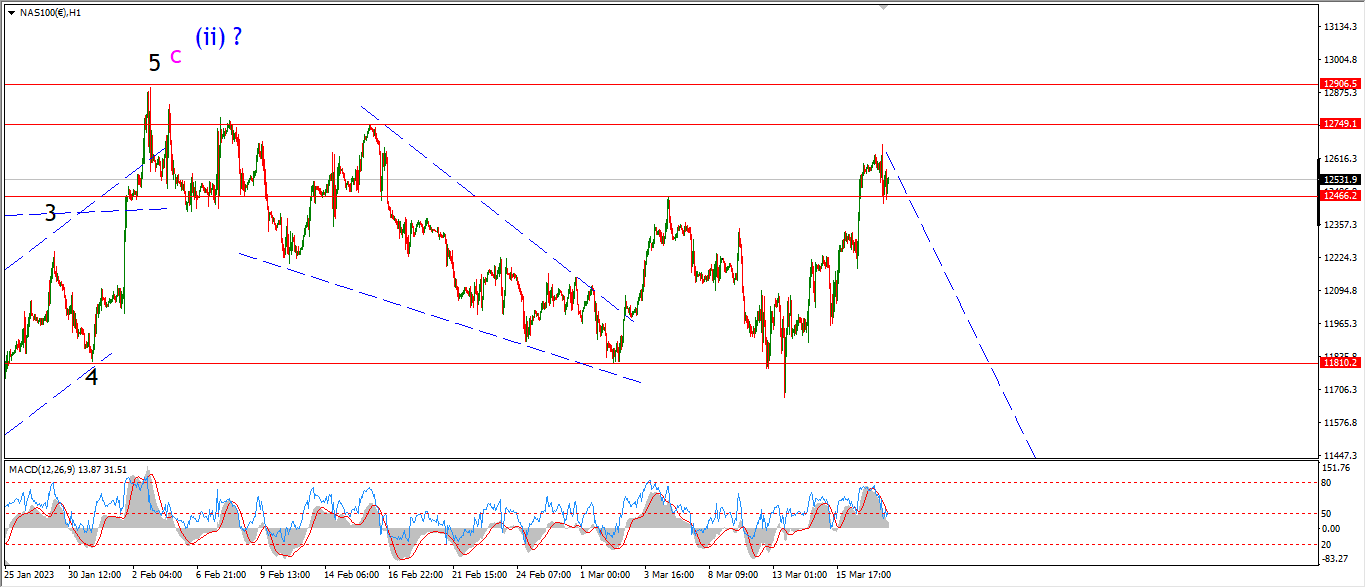The image size is (1366, 588).
Task: Click the 1 Mar 00:00 time label
Action: (x=605, y=575)
